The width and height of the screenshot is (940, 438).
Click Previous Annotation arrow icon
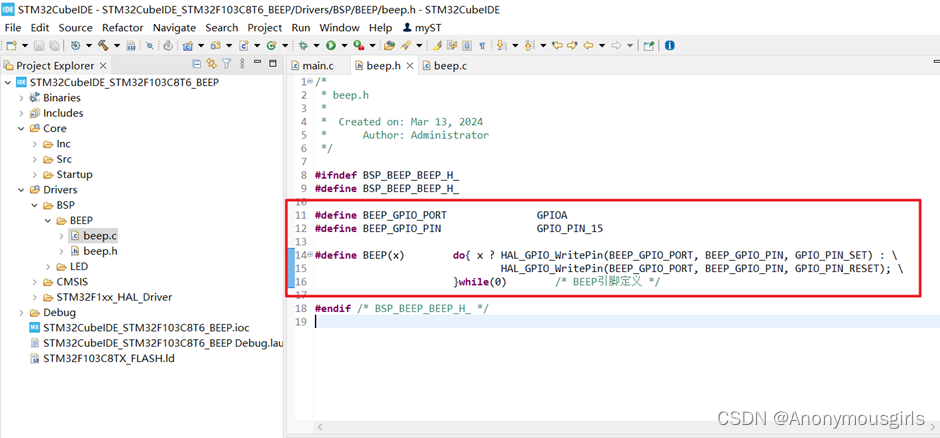click(528, 46)
